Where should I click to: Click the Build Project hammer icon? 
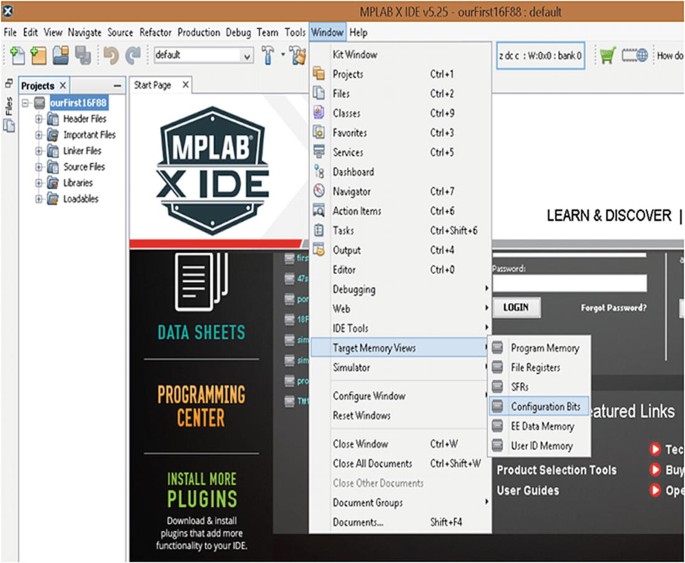pos(270,56)
